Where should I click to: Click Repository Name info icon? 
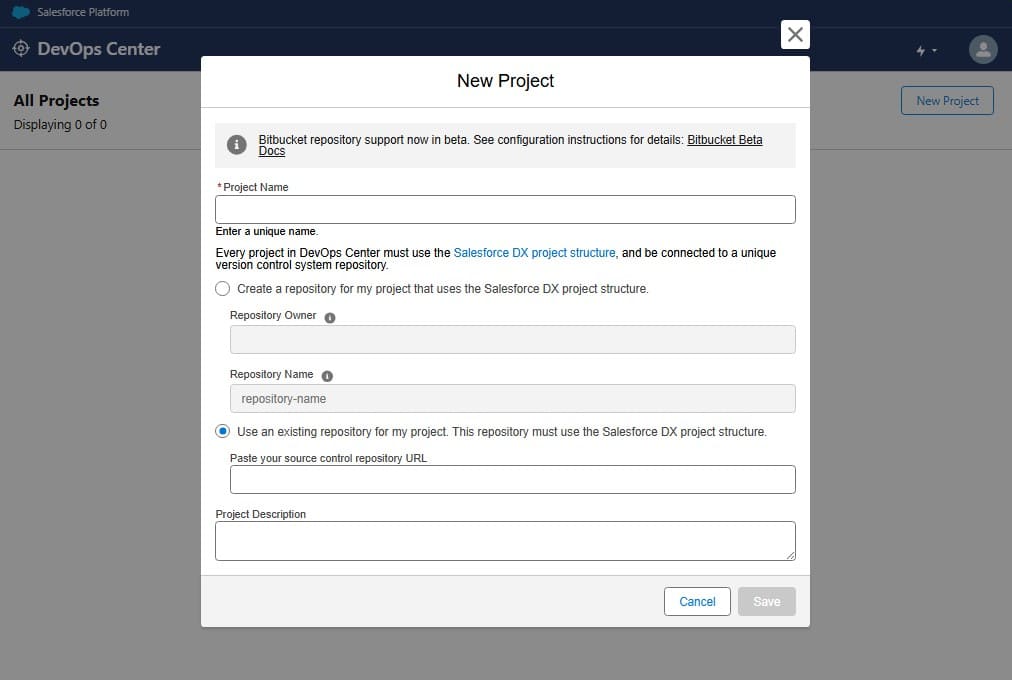327,376
